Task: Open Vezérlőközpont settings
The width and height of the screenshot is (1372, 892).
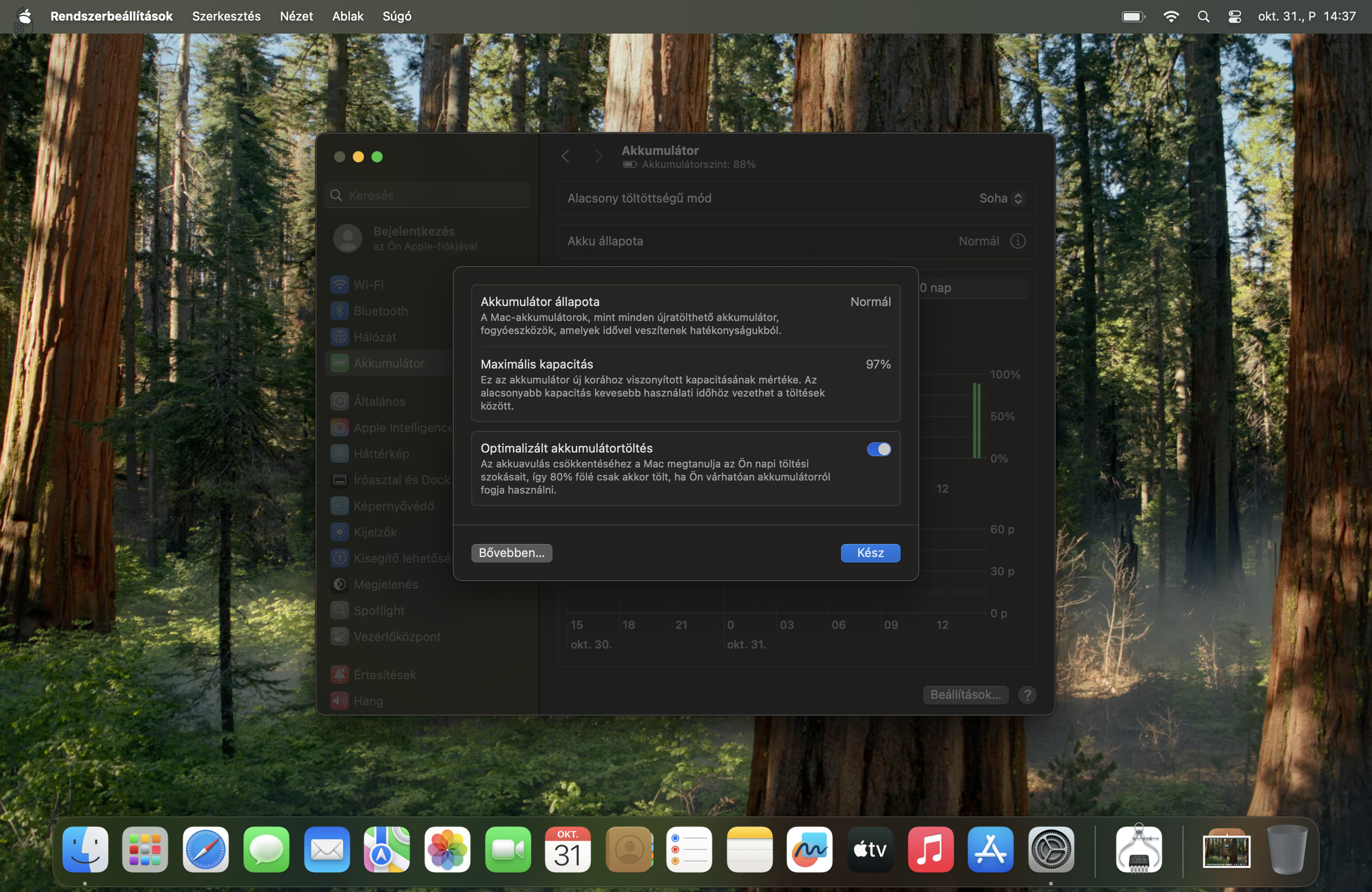Action: (395, 636)
